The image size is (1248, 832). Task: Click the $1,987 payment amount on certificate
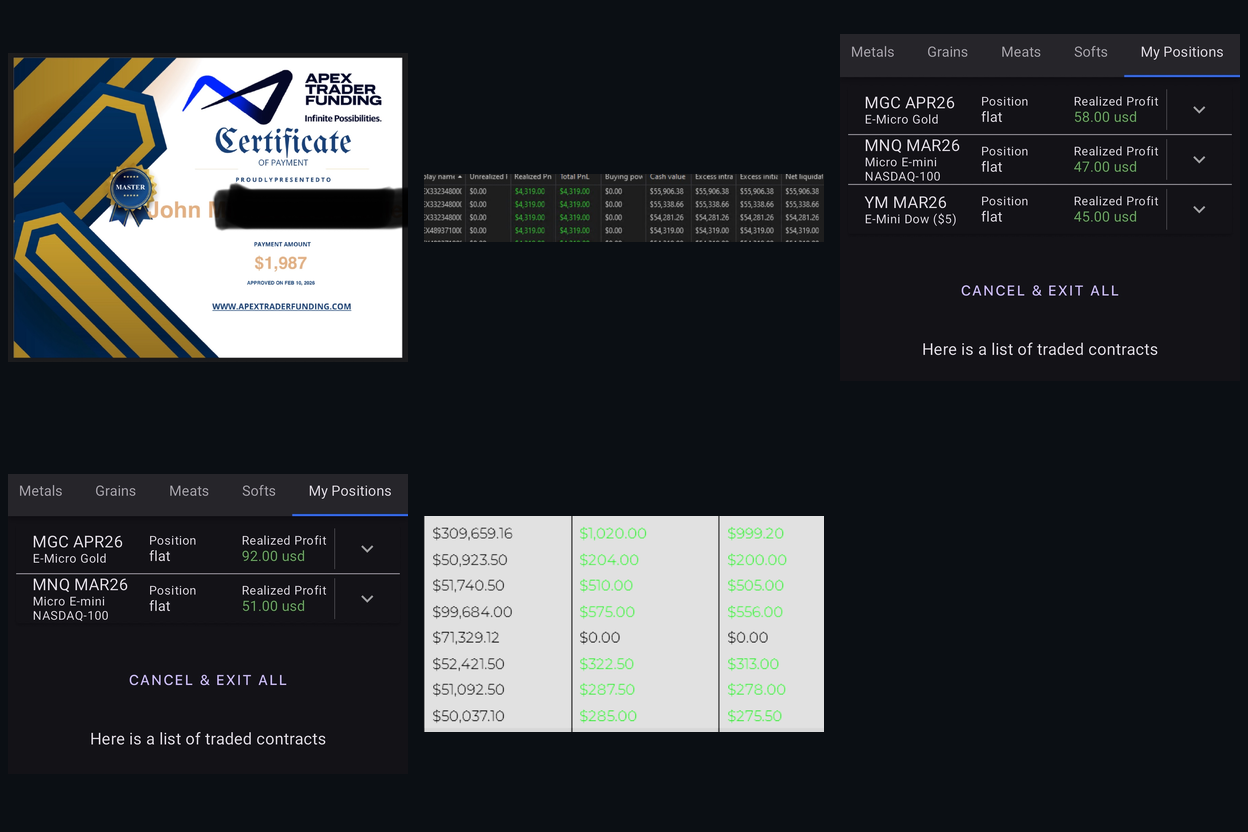280,263
